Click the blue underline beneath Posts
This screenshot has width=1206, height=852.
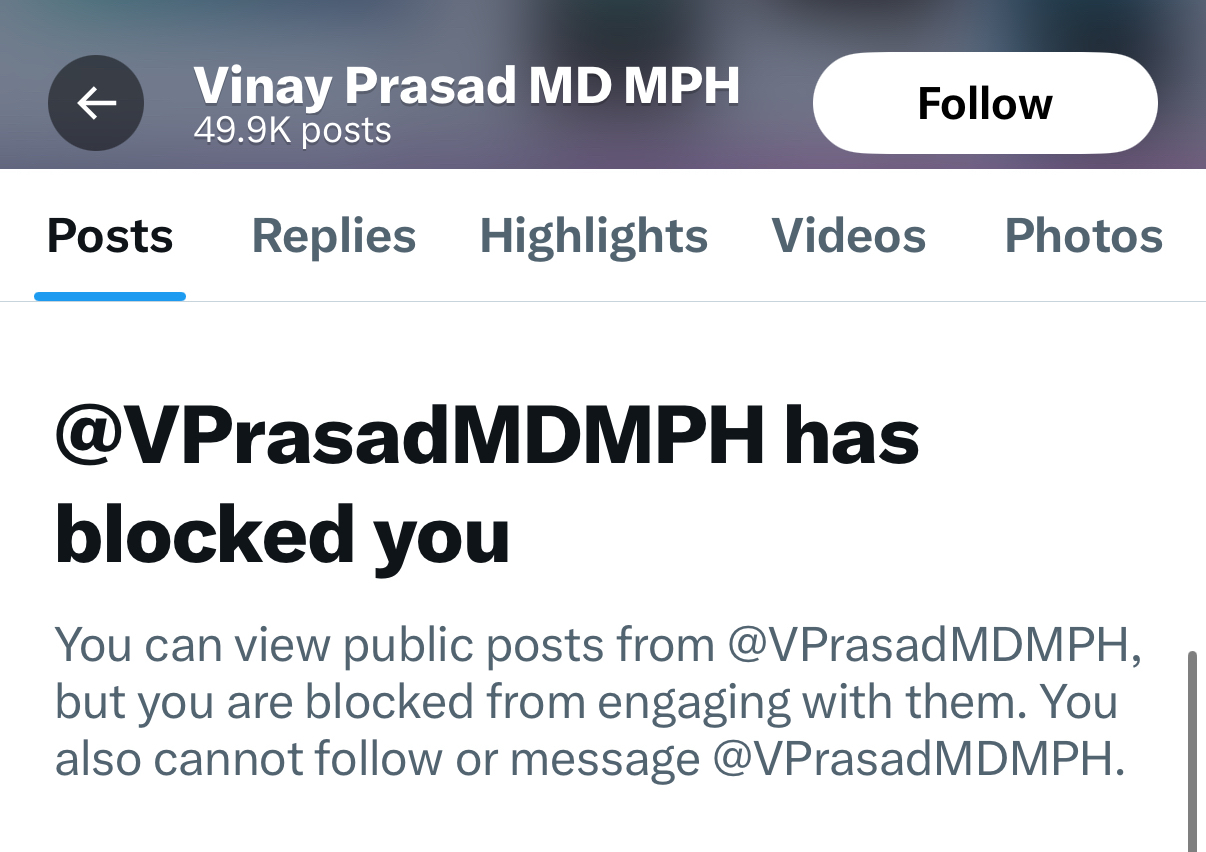[110, 296]
